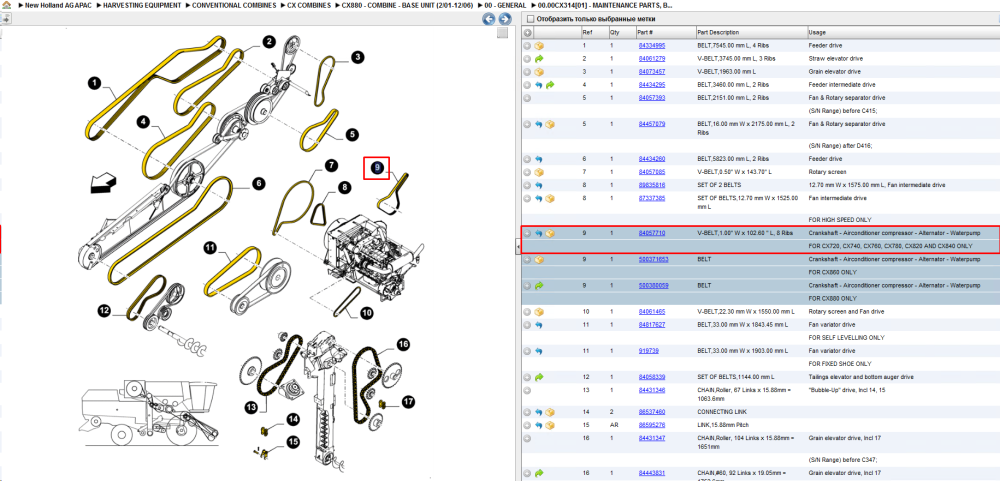Viewport: 1000px width, 481px height.
Task: Select callout number 6 in the diagram
Action: [x=258, y=184]
